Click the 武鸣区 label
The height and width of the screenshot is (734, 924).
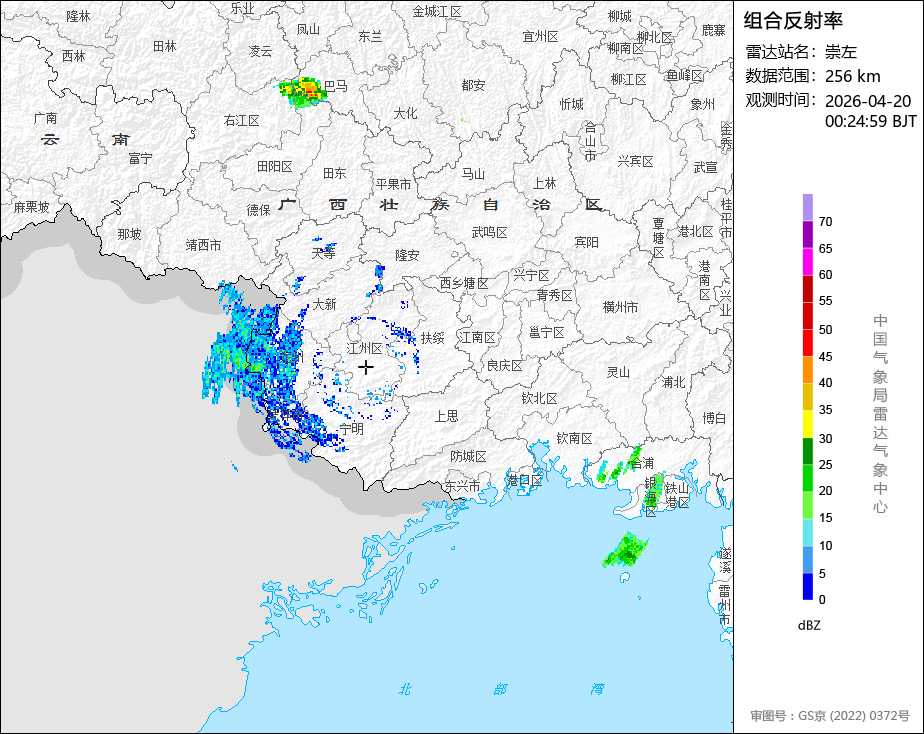(x=490, y=233)
